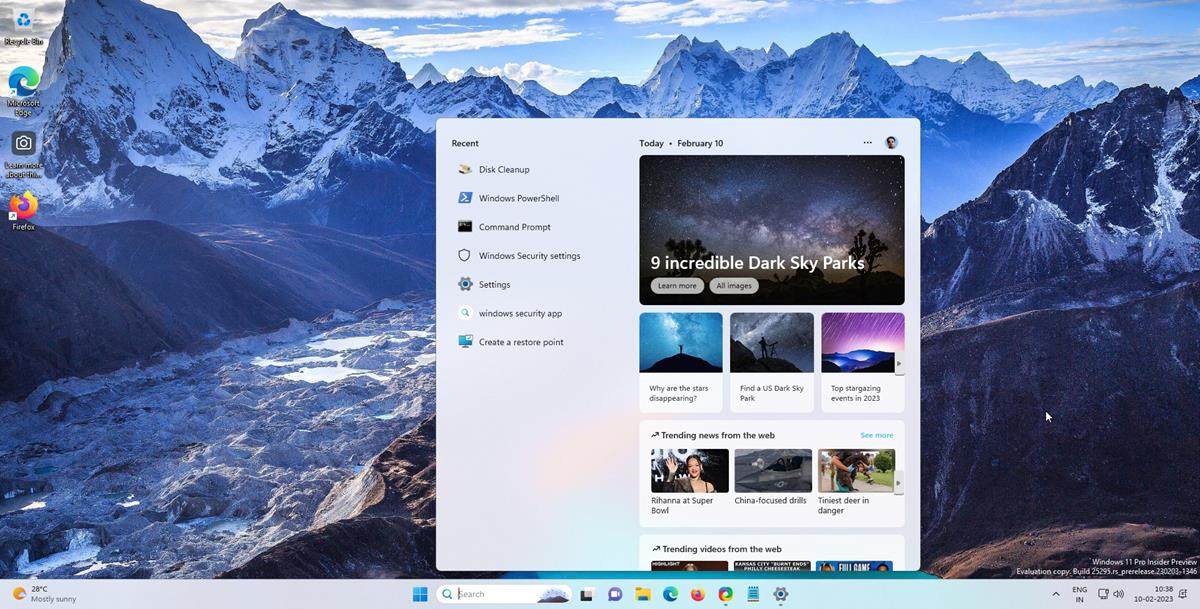Open your profile avatar in the search panel
The width and height of the screenshot is (1200, 609).
pos(890,142)
